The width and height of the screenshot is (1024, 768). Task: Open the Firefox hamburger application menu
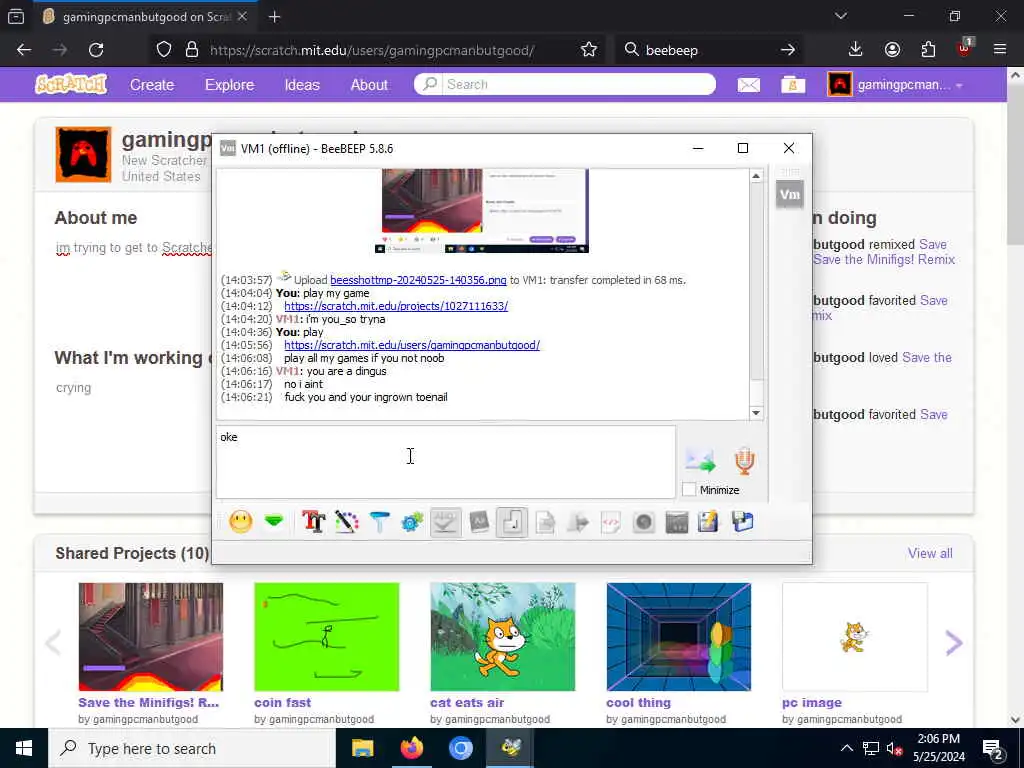(1000, 50)
